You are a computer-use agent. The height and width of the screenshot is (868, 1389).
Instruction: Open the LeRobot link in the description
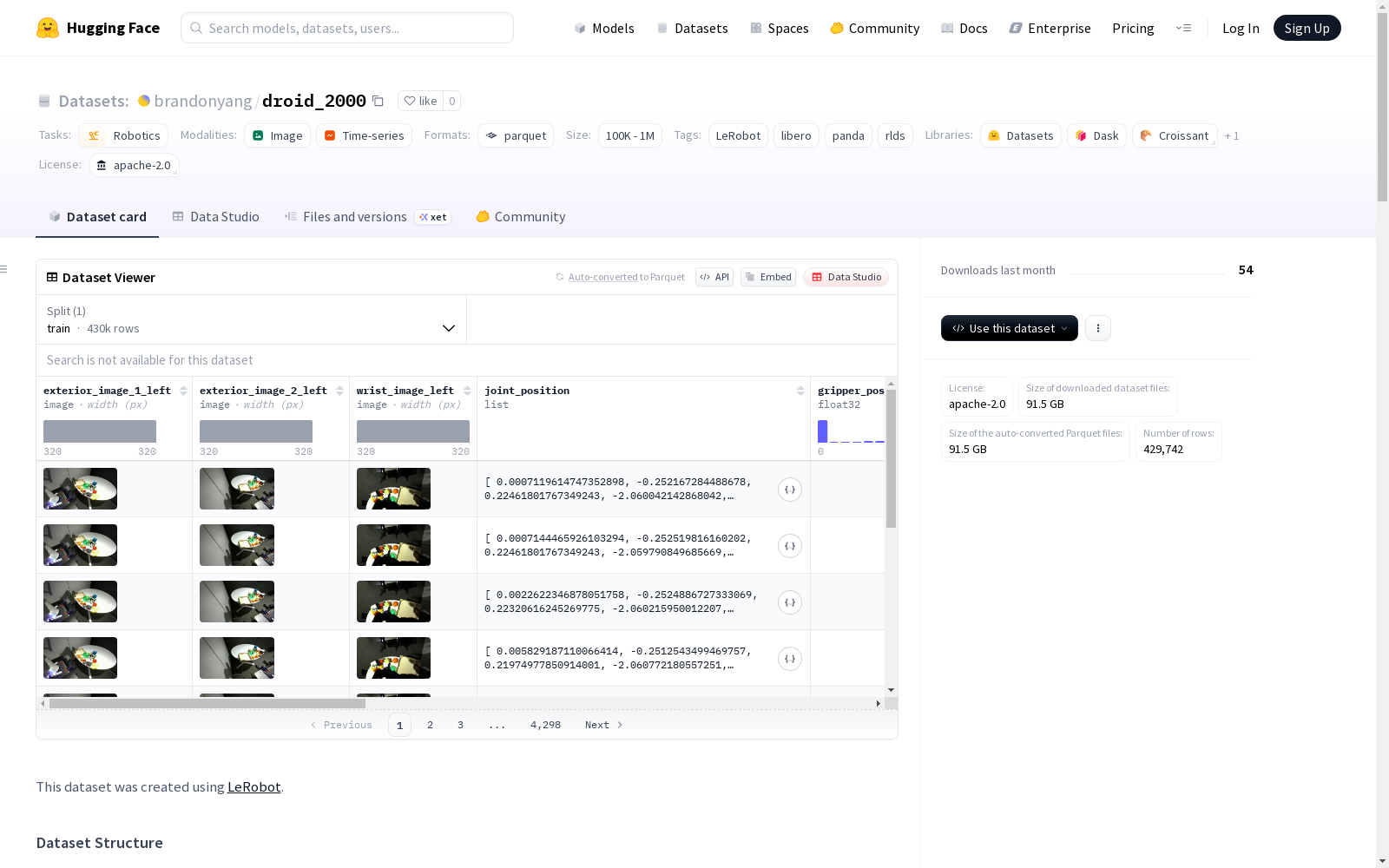coord(253,786)
